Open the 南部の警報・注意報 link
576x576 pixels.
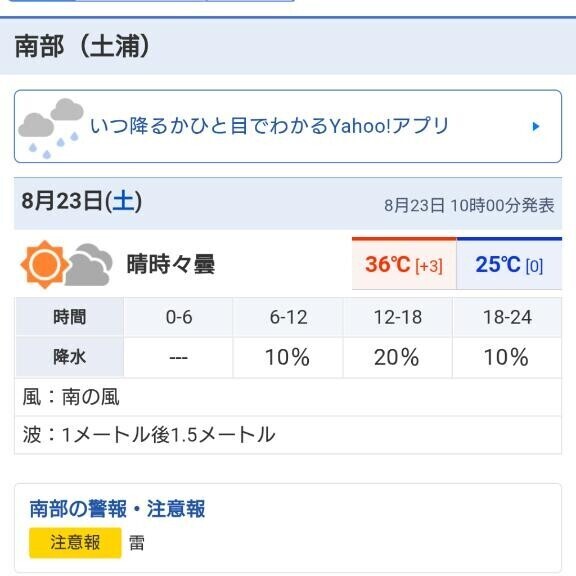pyautogui.click(x=117, y=508)
